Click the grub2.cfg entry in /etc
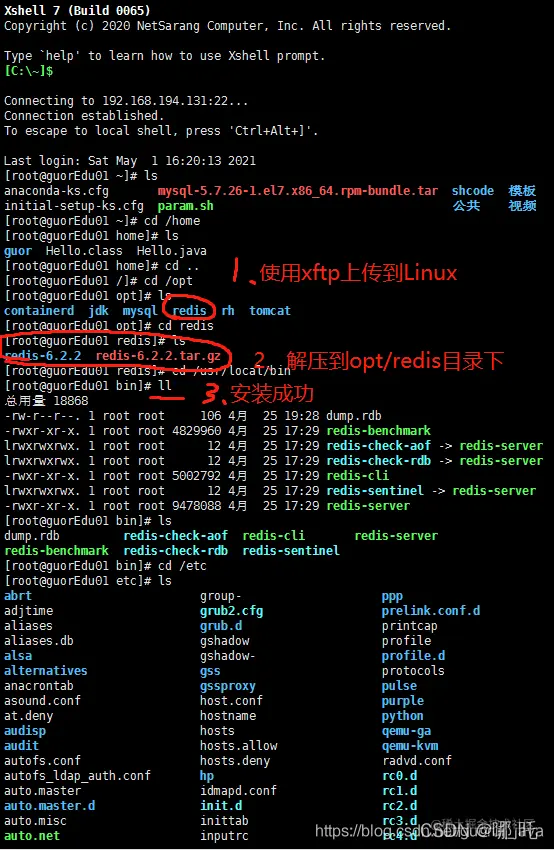This screenshot has height=850, width=554. (231, 611)
